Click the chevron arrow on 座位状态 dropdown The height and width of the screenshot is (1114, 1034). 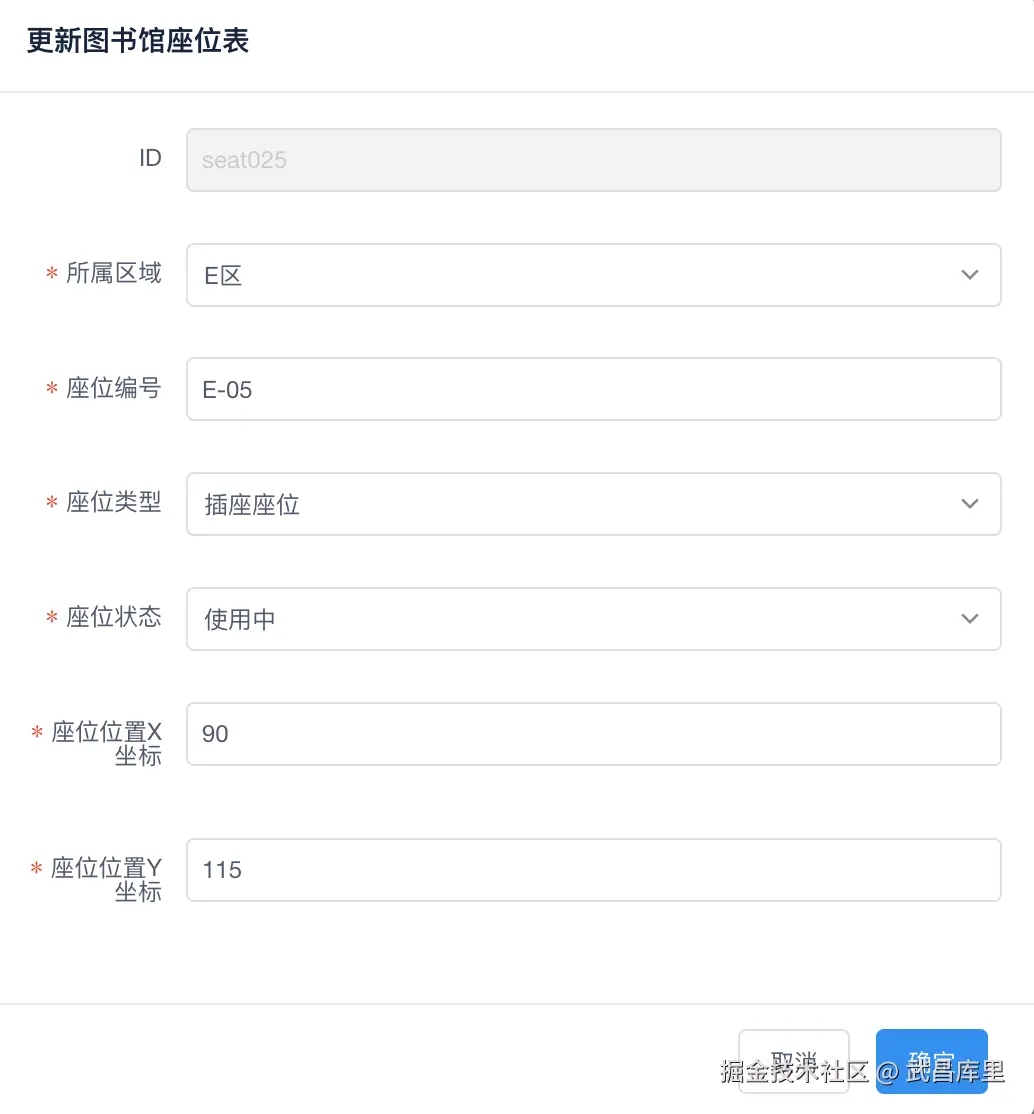[x=969, y=619]
